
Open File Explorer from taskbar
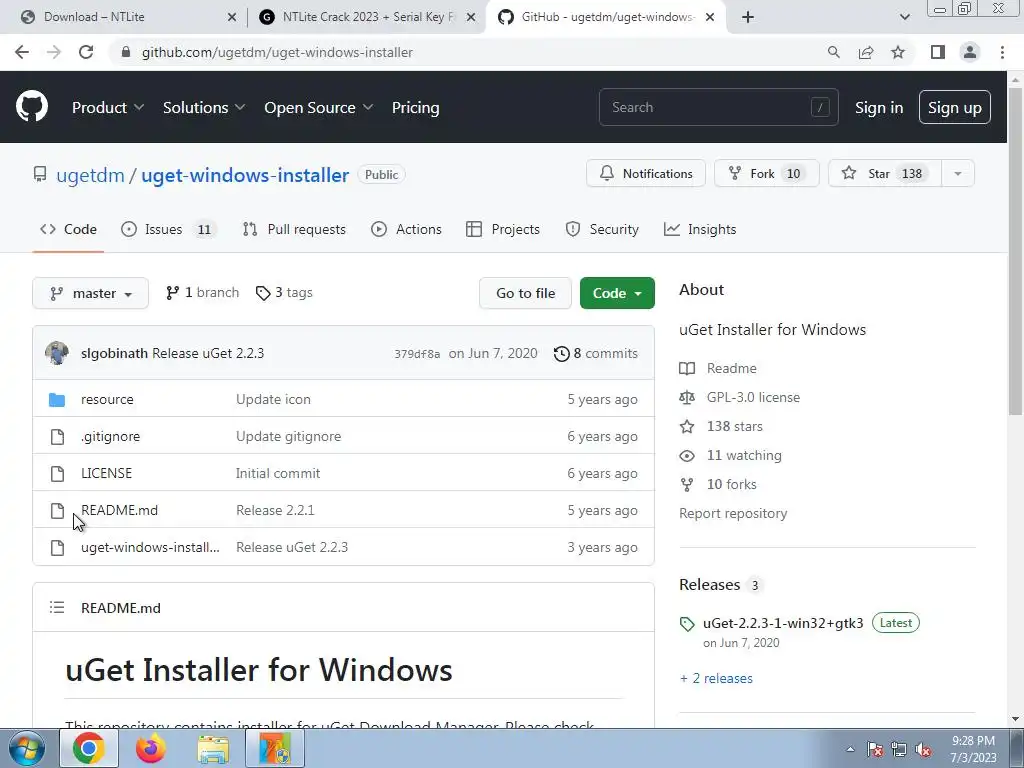coord(213,748)
